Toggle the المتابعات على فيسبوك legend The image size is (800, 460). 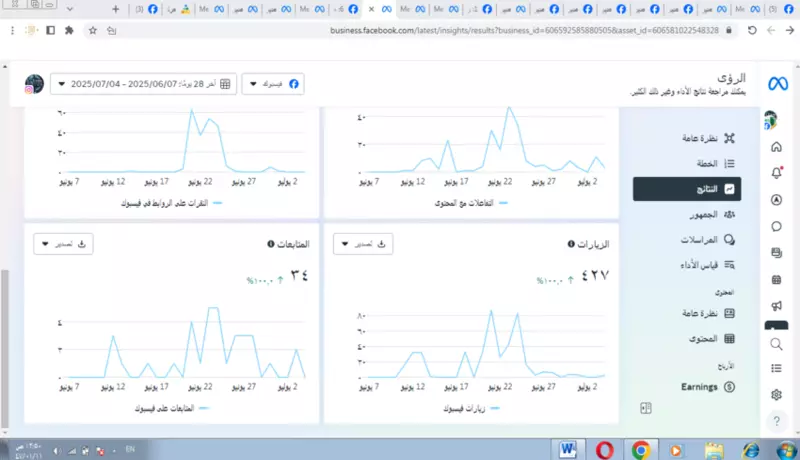(x=172, y=408)
